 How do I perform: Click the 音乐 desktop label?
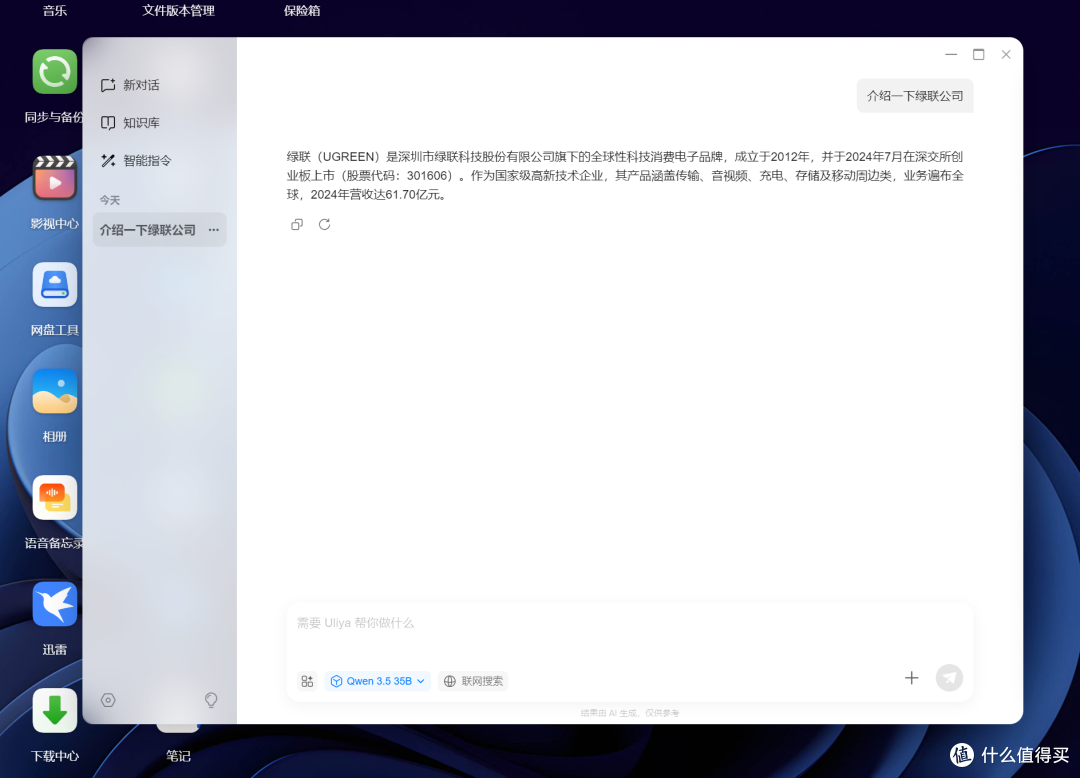coord(54,10)
